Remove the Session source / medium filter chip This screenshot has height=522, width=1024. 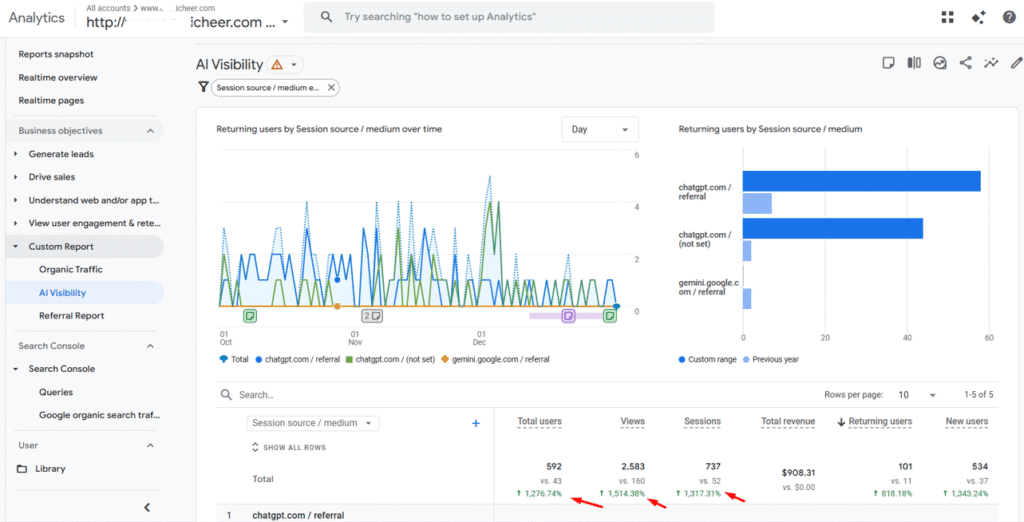(x=331, y=88)
